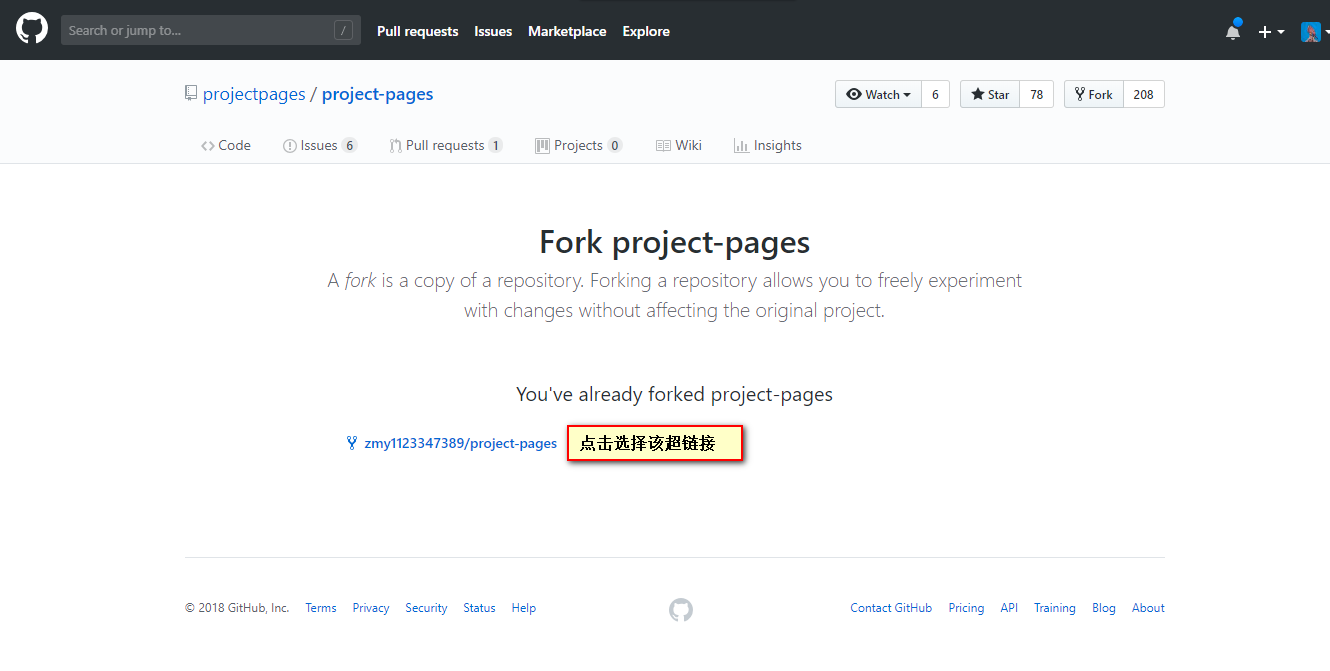The height and width of the screenshot is (671, 1330).
Task: View the 208 forks count
Action: 1143,94
